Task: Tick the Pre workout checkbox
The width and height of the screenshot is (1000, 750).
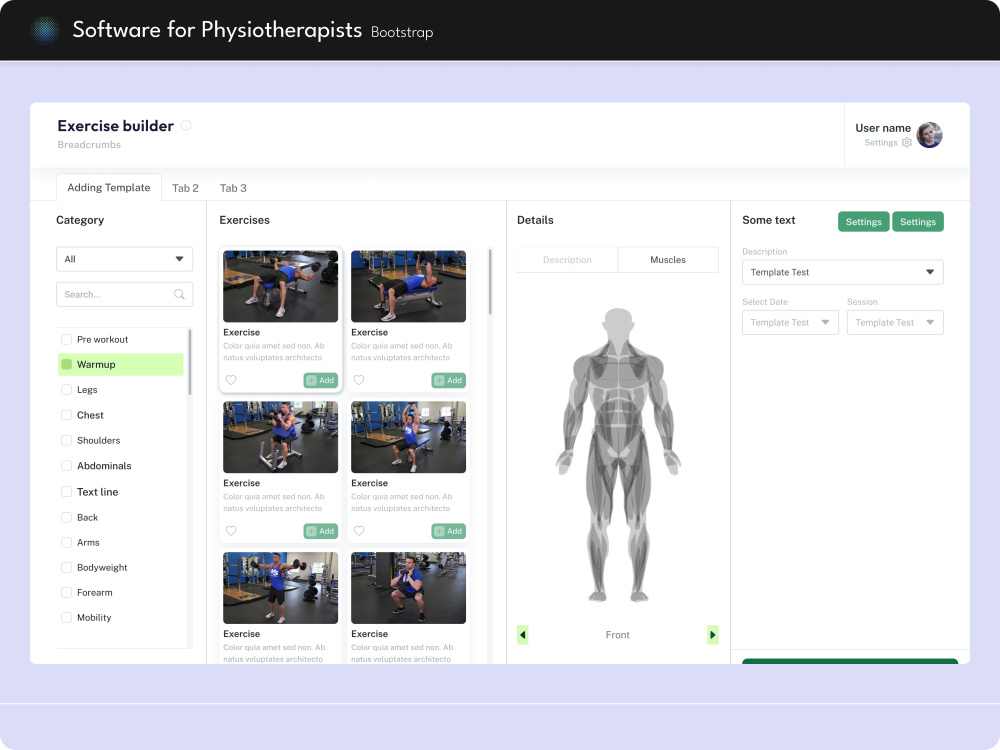Action: 66,339
